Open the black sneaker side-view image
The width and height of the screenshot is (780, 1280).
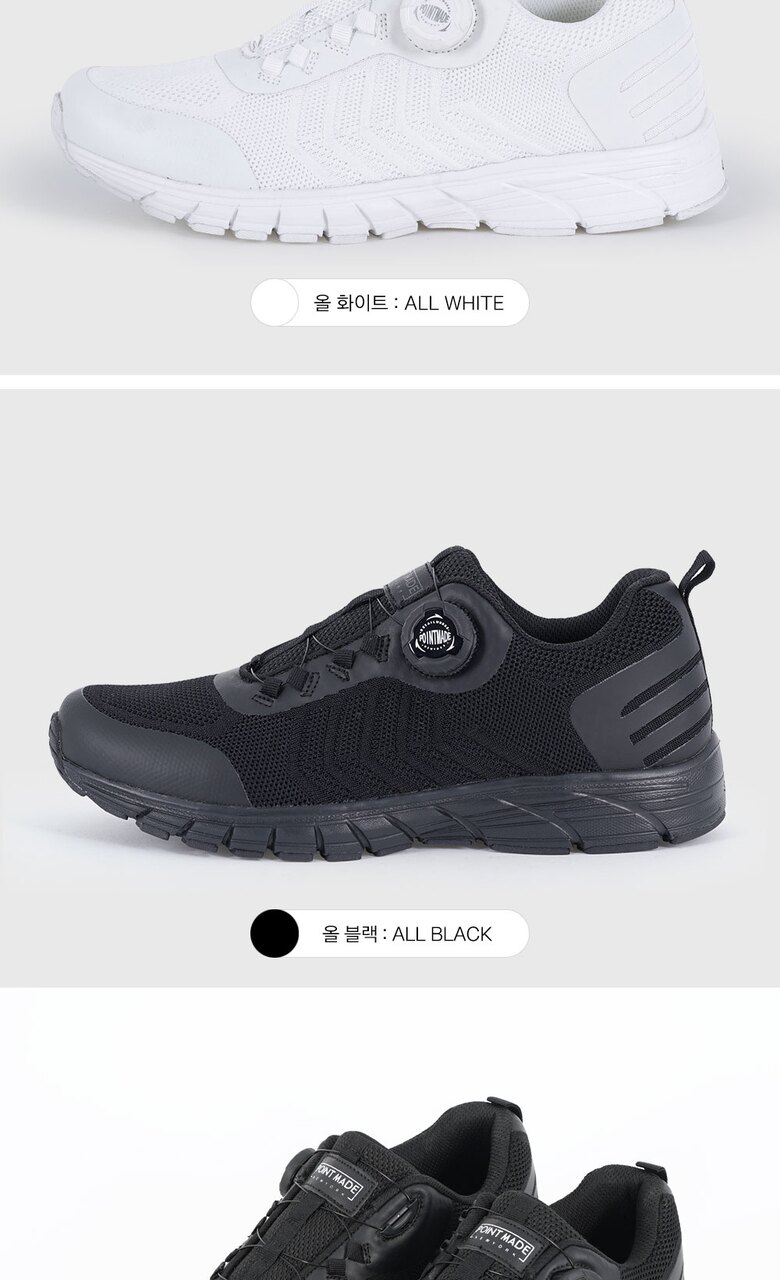[390, 705]
